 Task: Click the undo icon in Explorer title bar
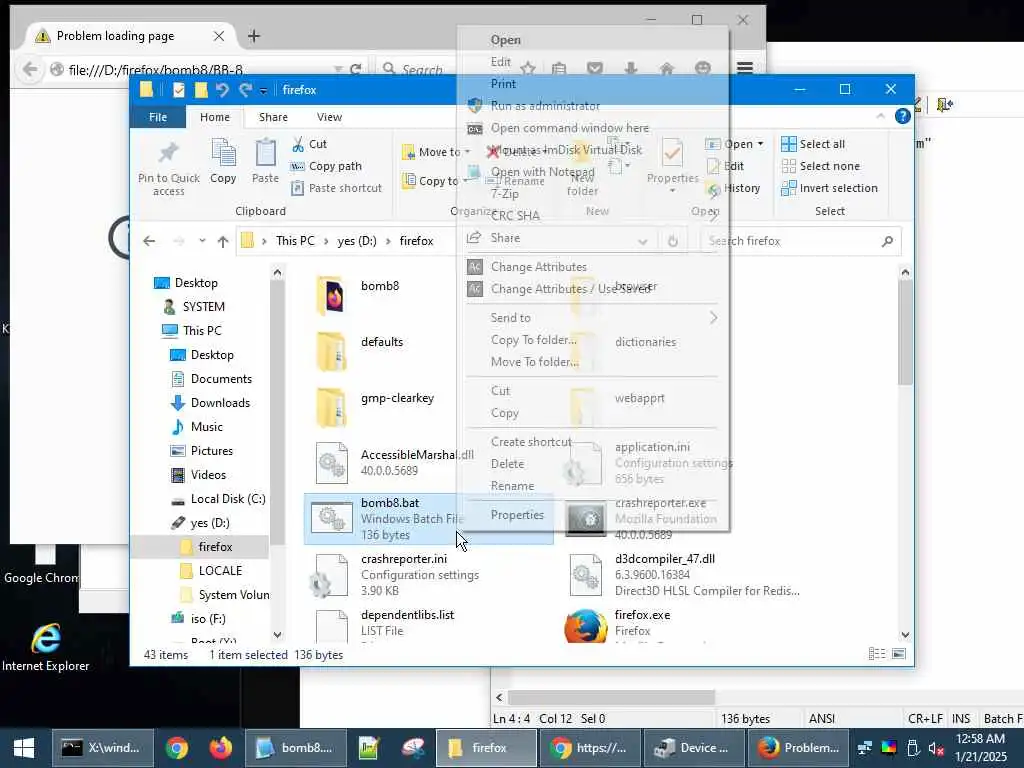222,89
